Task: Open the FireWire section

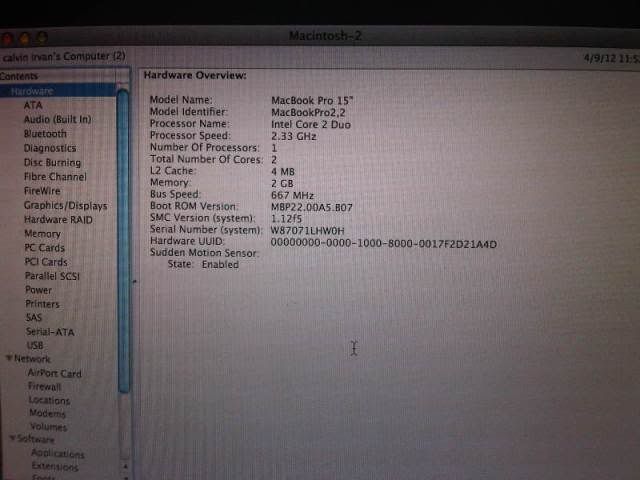Action: 42,191
